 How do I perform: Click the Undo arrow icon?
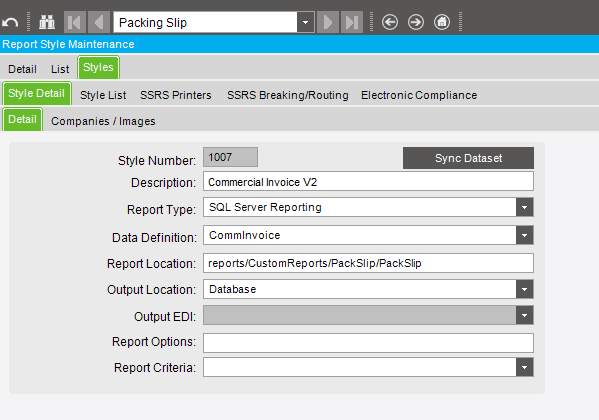point(10,23)
